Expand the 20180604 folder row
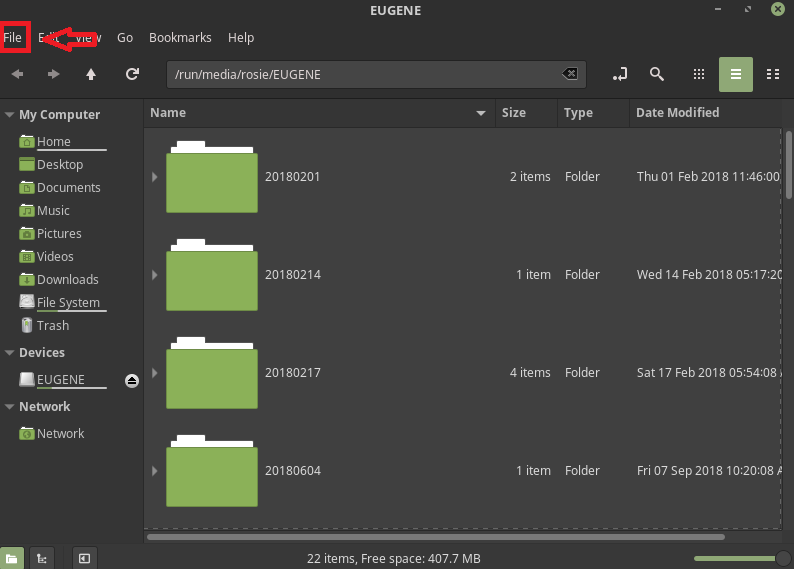 154,471
